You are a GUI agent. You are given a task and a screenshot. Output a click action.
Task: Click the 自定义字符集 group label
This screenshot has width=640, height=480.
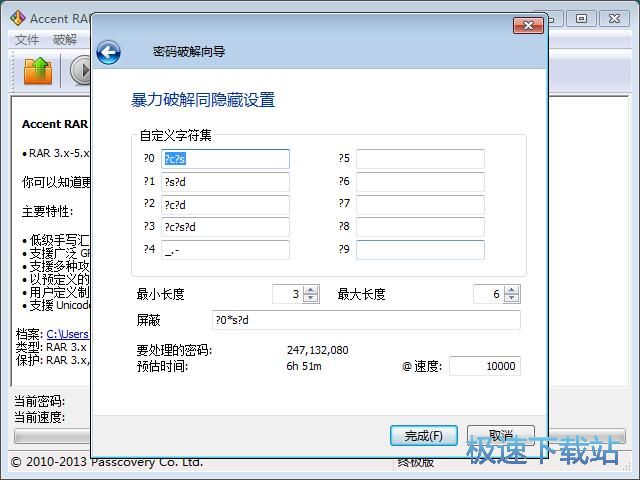(x=176, y=136)
